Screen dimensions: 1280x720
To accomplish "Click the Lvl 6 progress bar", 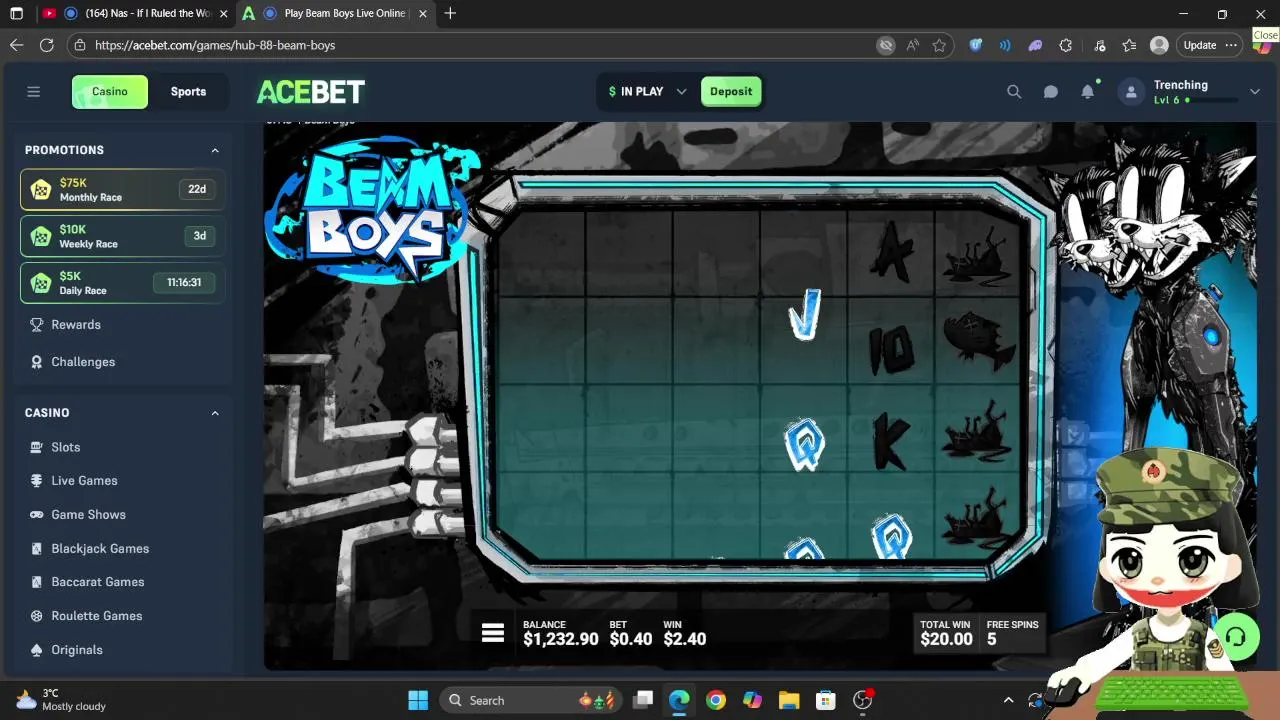I will tap(1214, 100).
